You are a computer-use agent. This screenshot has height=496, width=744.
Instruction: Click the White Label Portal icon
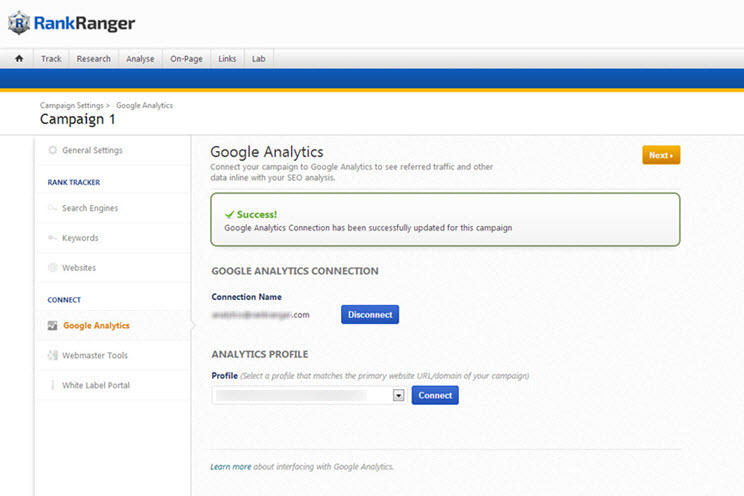point(53,385)
